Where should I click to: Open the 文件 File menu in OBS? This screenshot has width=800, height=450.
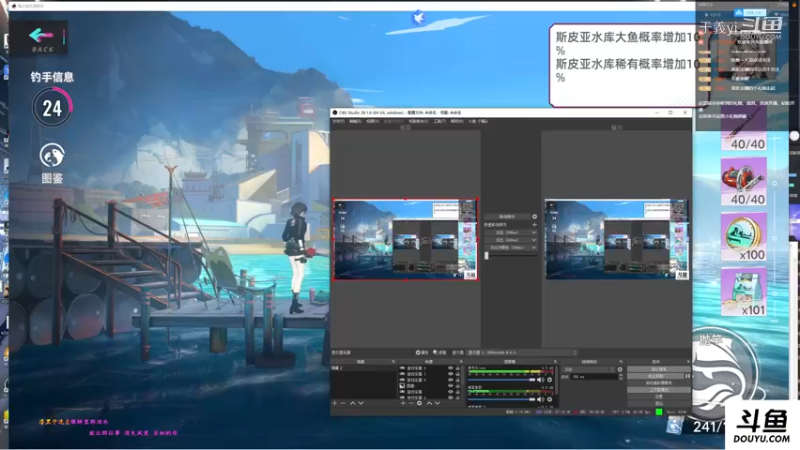(338, 121)
